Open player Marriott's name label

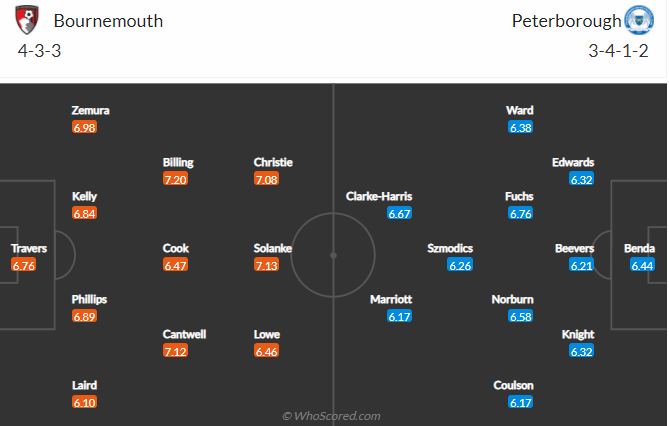click(391, 299)
